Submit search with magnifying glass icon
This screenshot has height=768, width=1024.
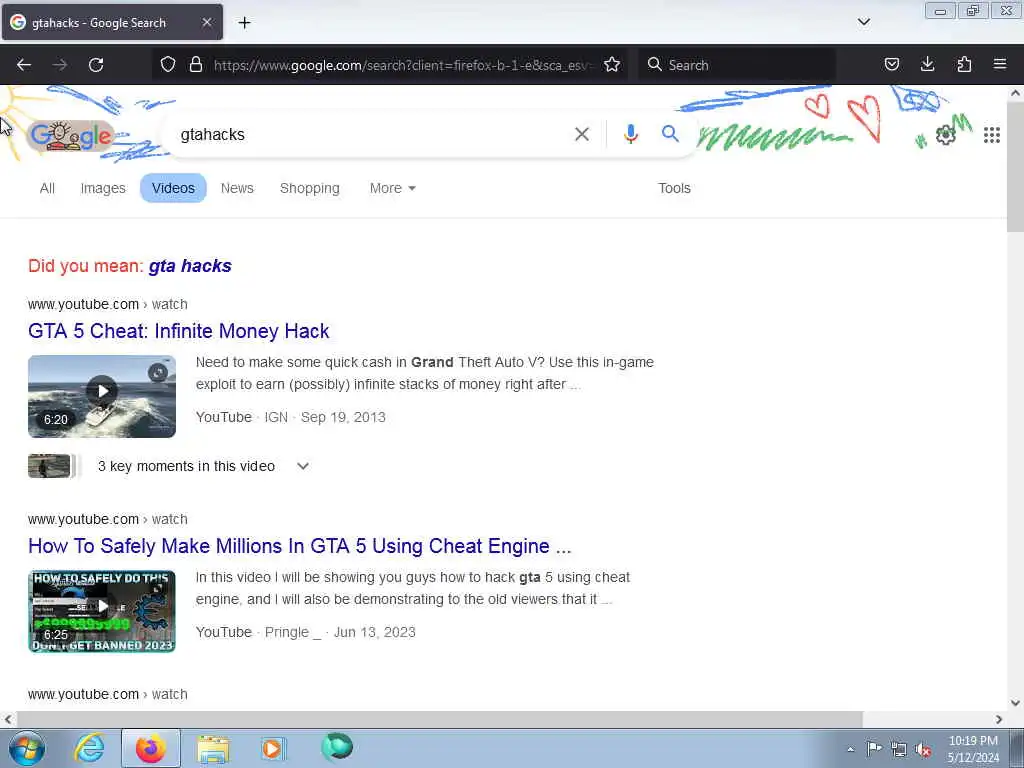click(670, 134)
